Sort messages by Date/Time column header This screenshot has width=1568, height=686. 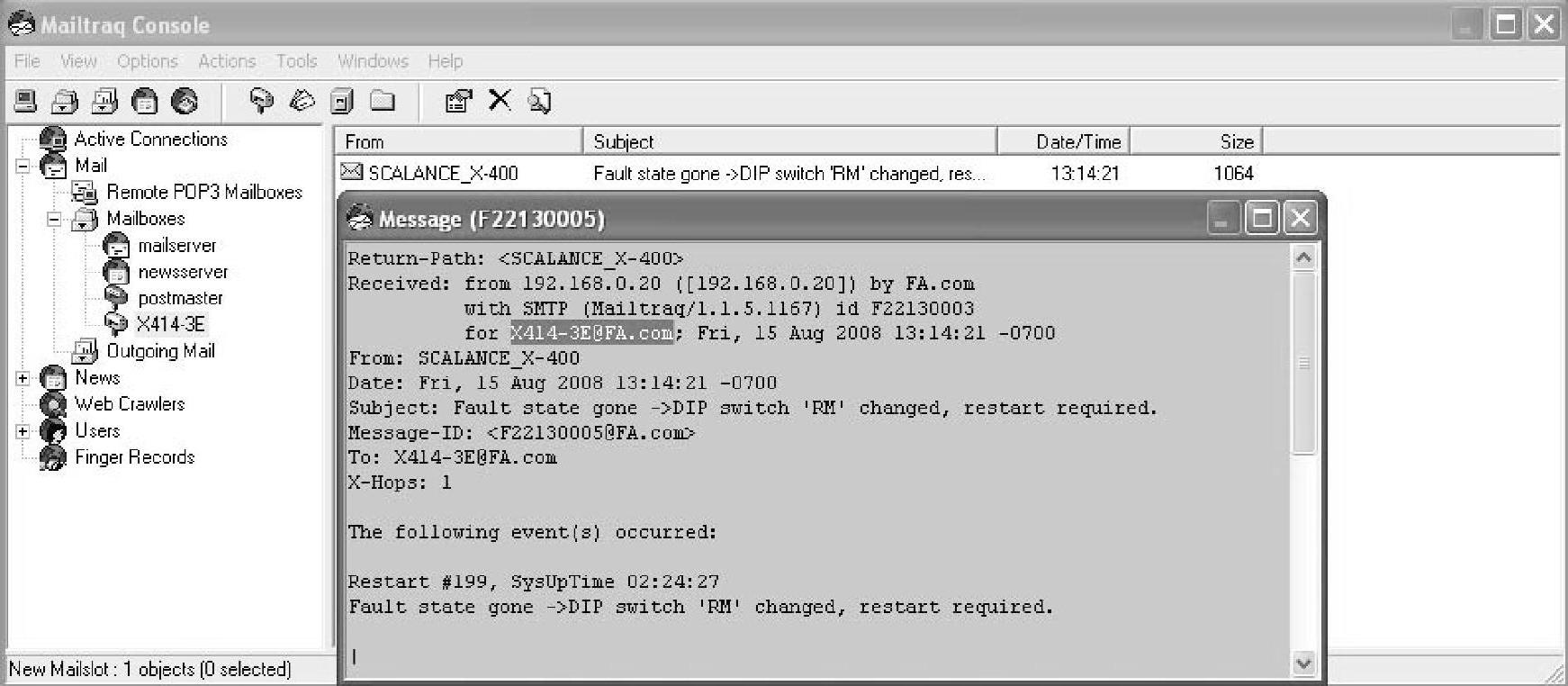coord(1064,141)
